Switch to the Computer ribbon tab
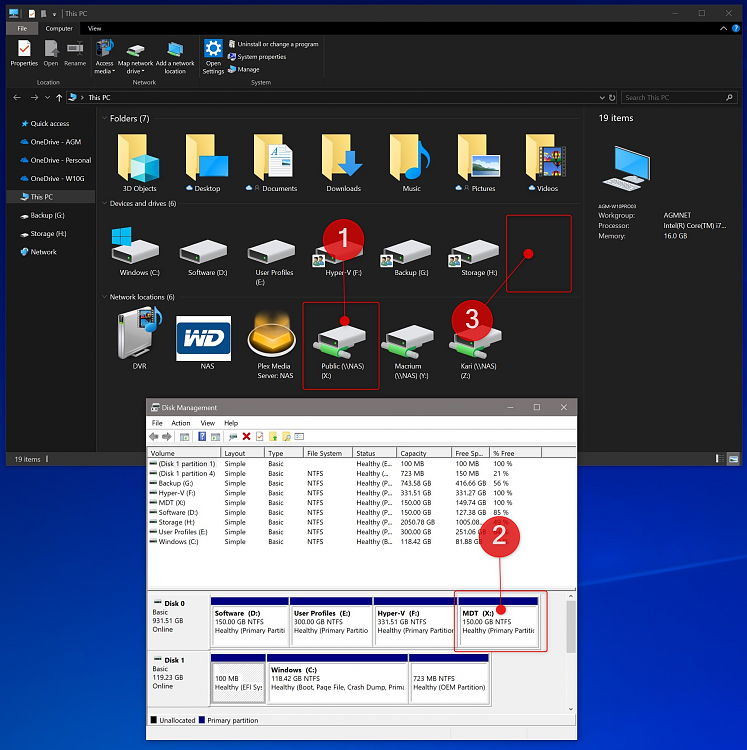Image resolution: width=747 pixels, height=750 pixels. tap(59, 28)
